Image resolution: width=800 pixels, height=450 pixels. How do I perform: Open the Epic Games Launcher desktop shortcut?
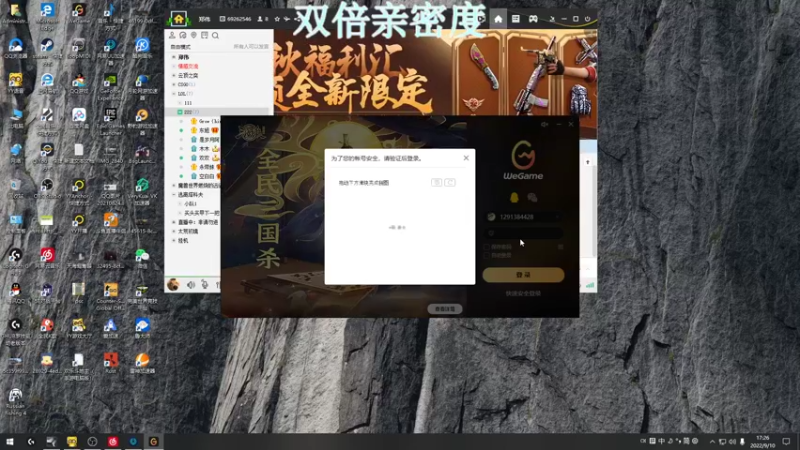[110, 121]
